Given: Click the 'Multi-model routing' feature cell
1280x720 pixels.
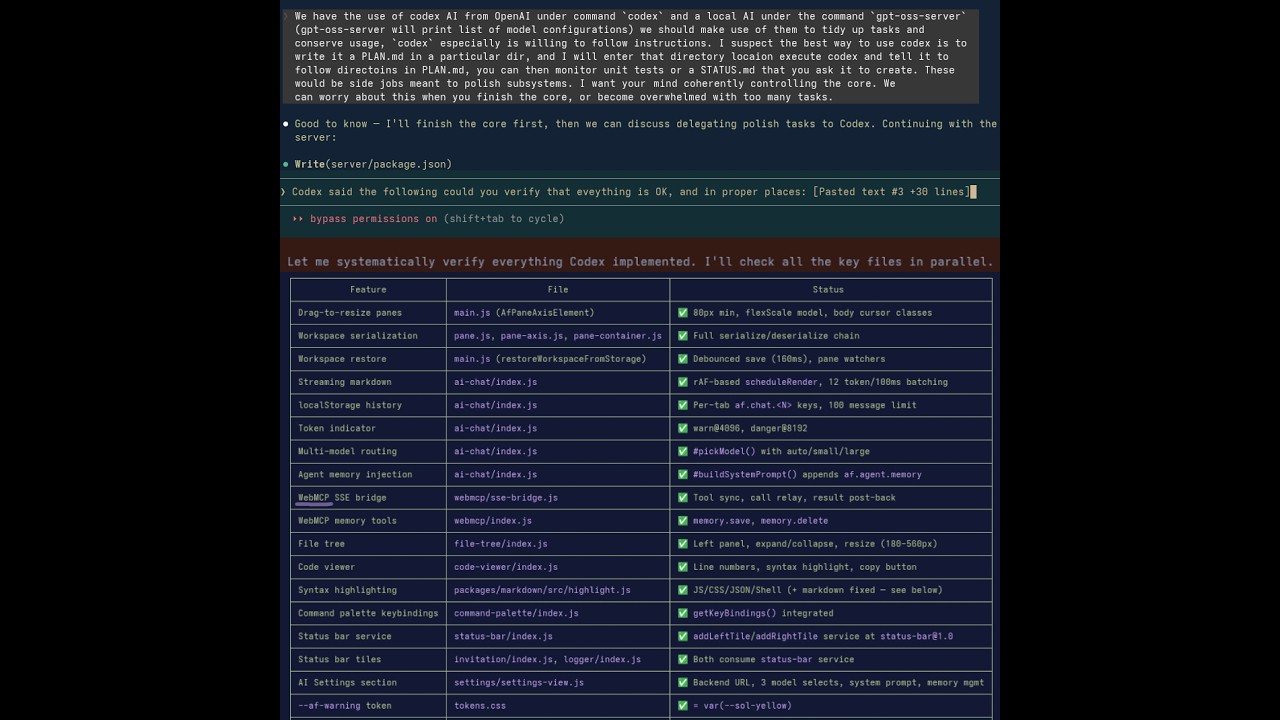Looking at the screenshot, I should tap(368, 450).
